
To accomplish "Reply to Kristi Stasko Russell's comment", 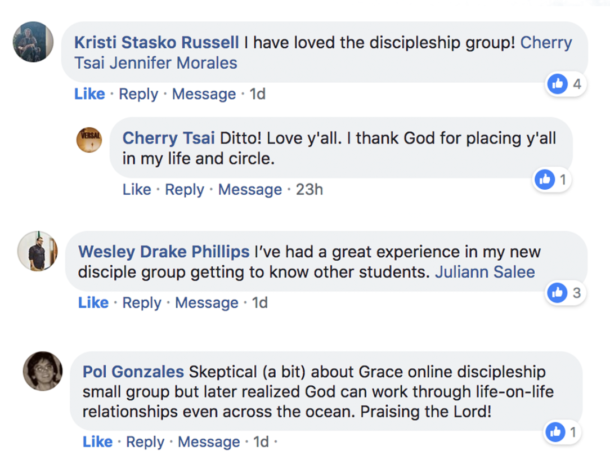I will pyautogui.click(x=138, y=94).
